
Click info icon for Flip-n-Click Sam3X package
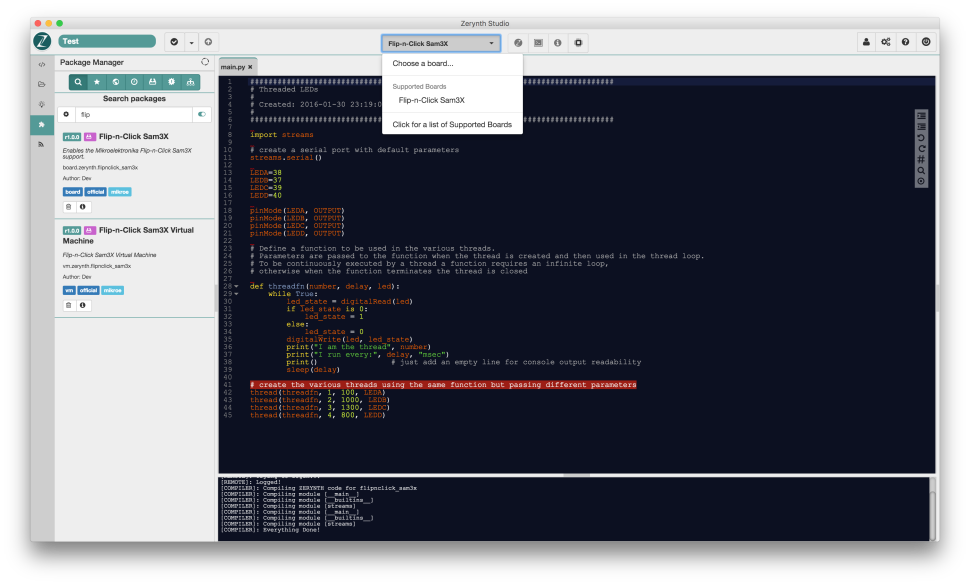[x=83, y=207]
